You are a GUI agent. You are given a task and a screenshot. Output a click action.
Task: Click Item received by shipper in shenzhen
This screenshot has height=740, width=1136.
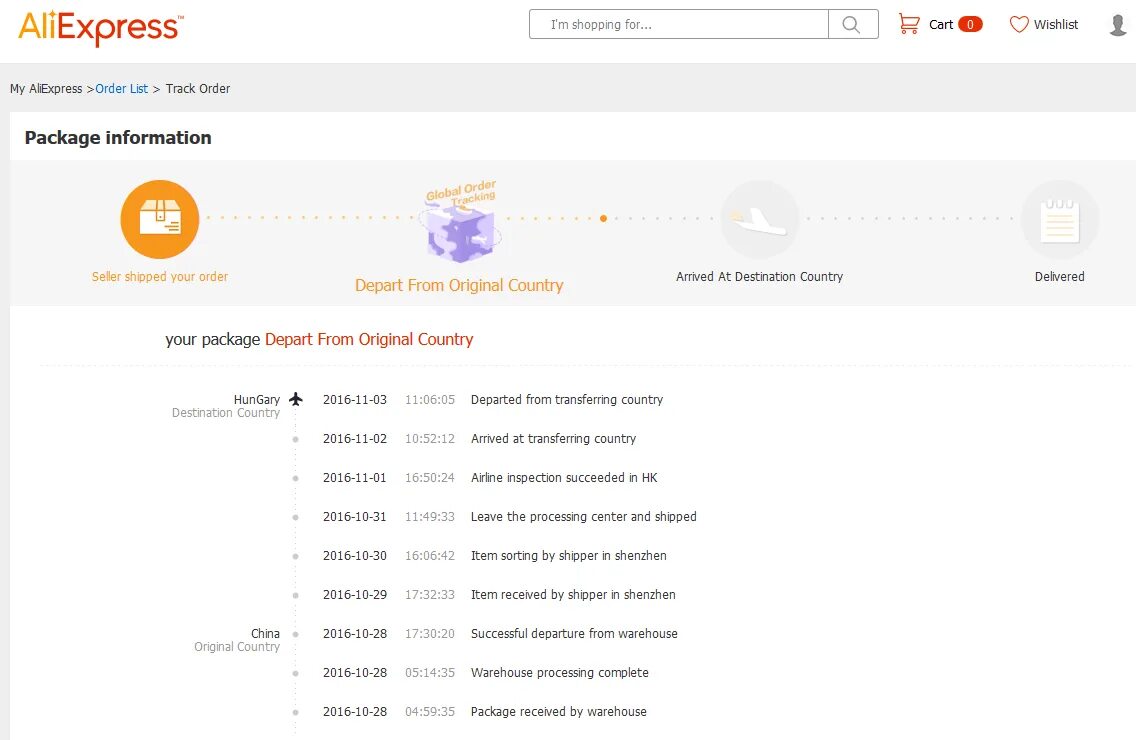573,595
